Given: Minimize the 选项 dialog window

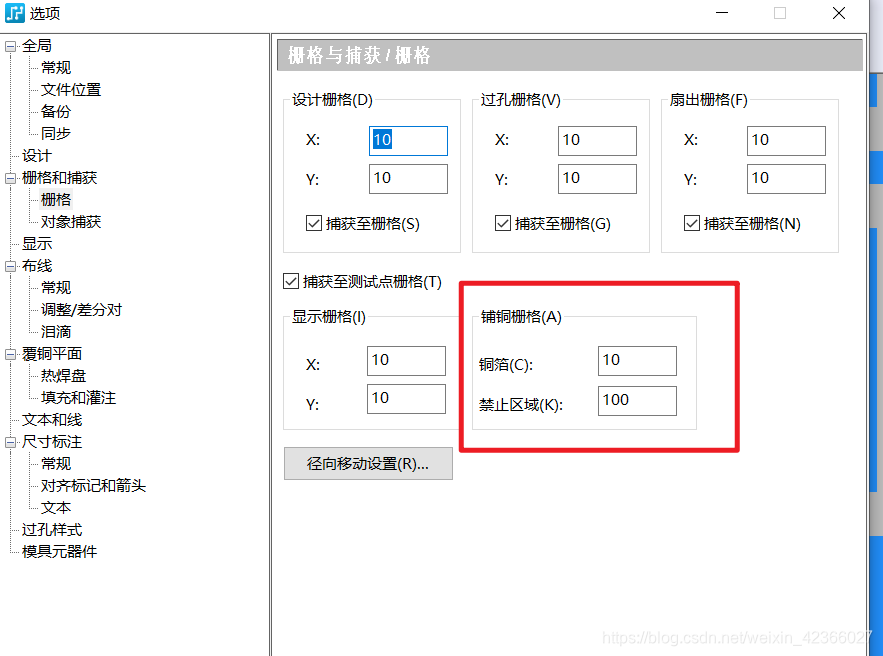Looking at the screenshot, I should pos(722,13).
